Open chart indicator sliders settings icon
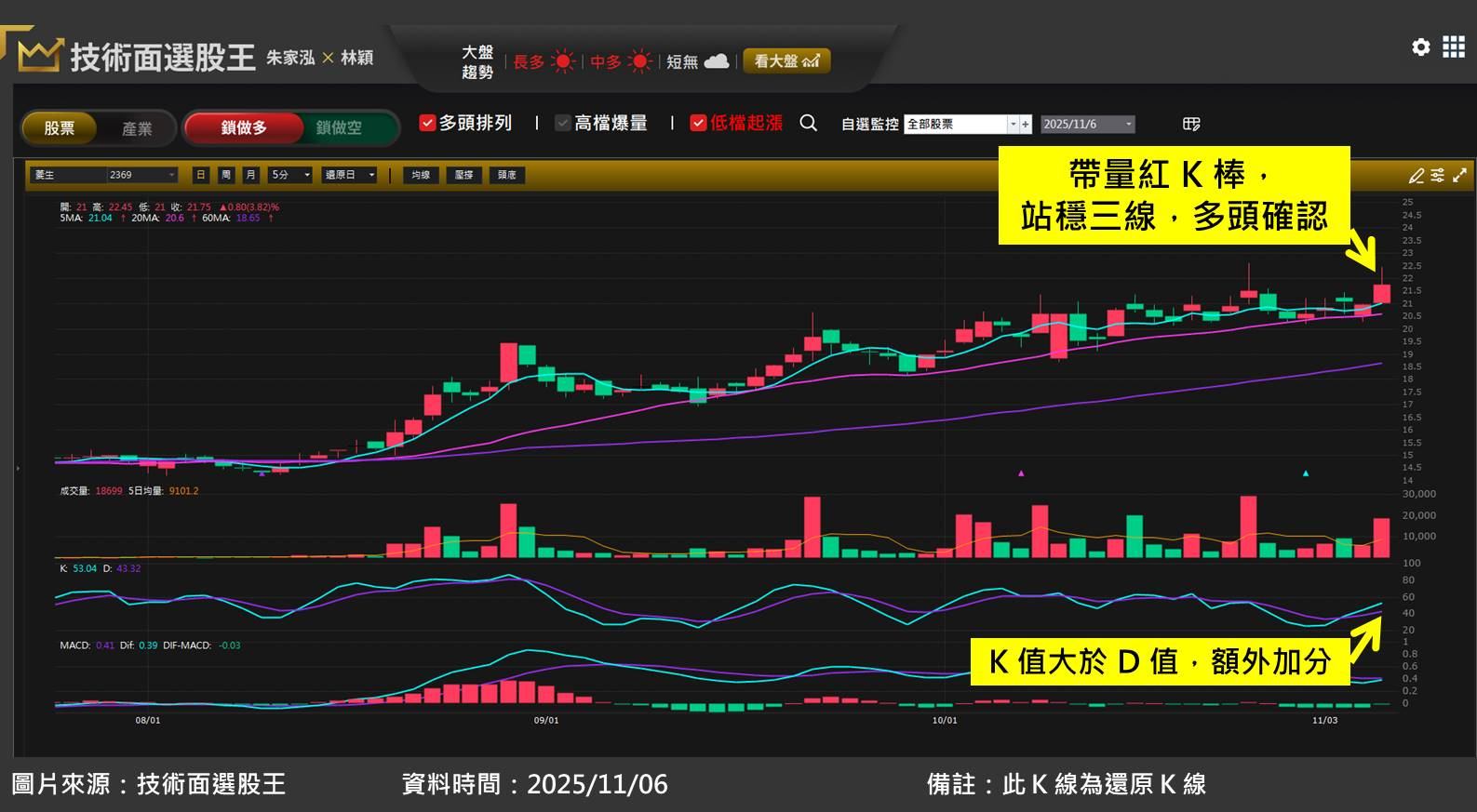Viewport: 1477px width, 812px height. [1438, 175]
